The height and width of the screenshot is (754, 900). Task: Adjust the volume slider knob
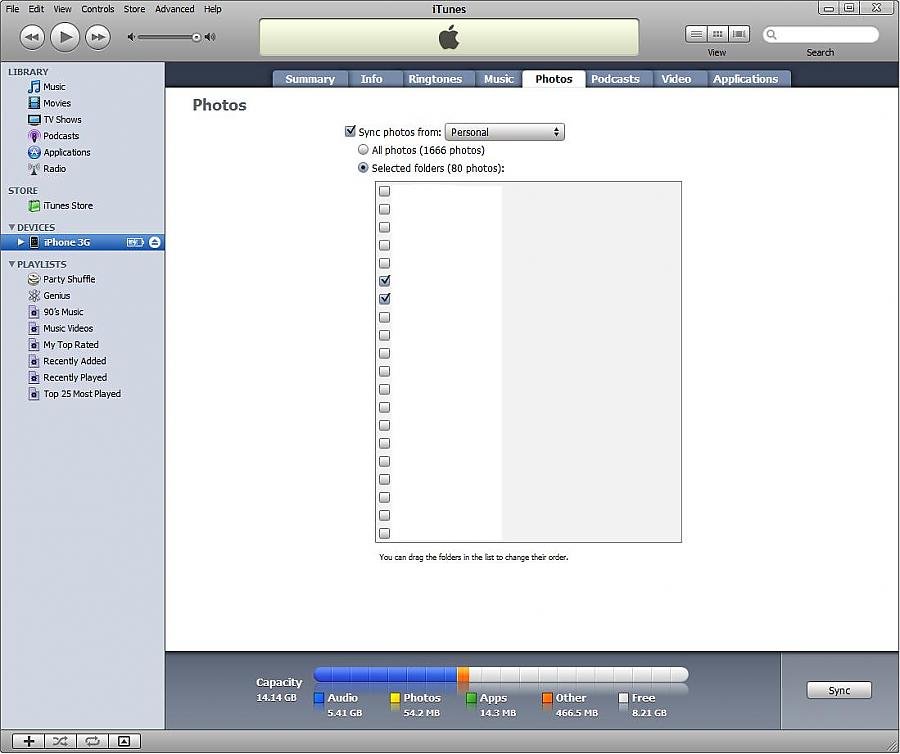196,37
